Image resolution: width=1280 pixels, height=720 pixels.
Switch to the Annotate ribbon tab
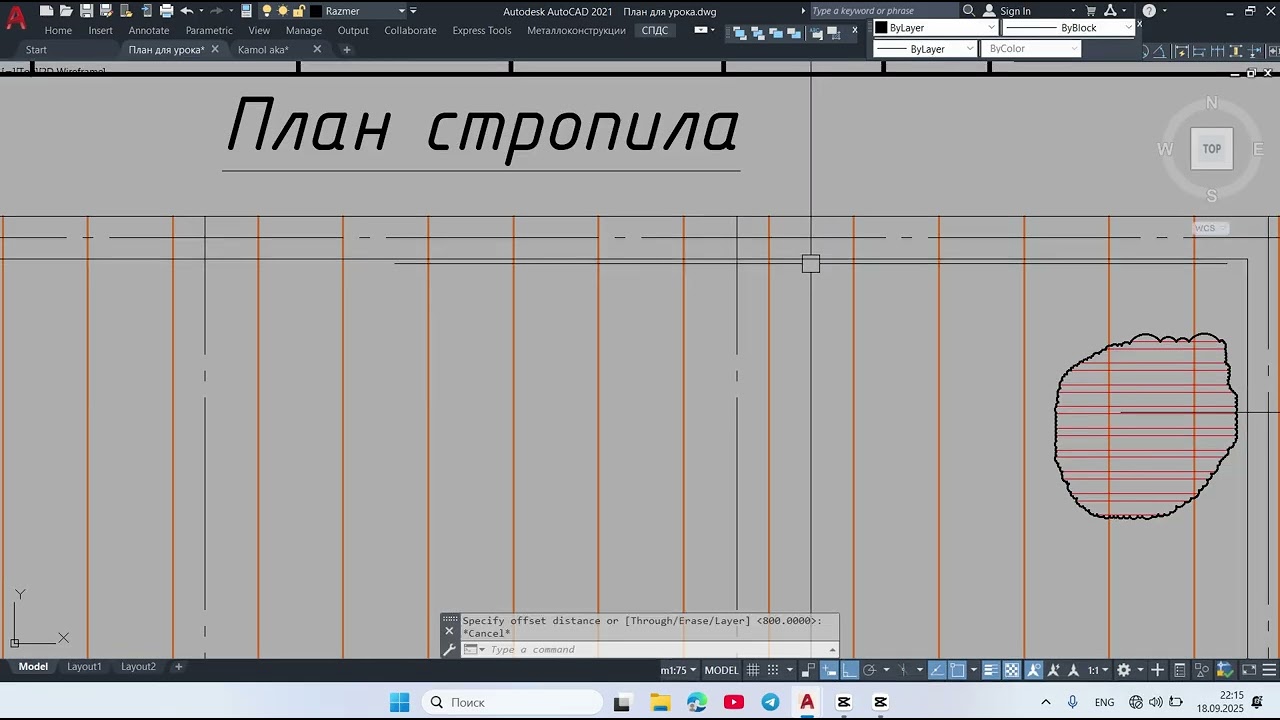149,30
